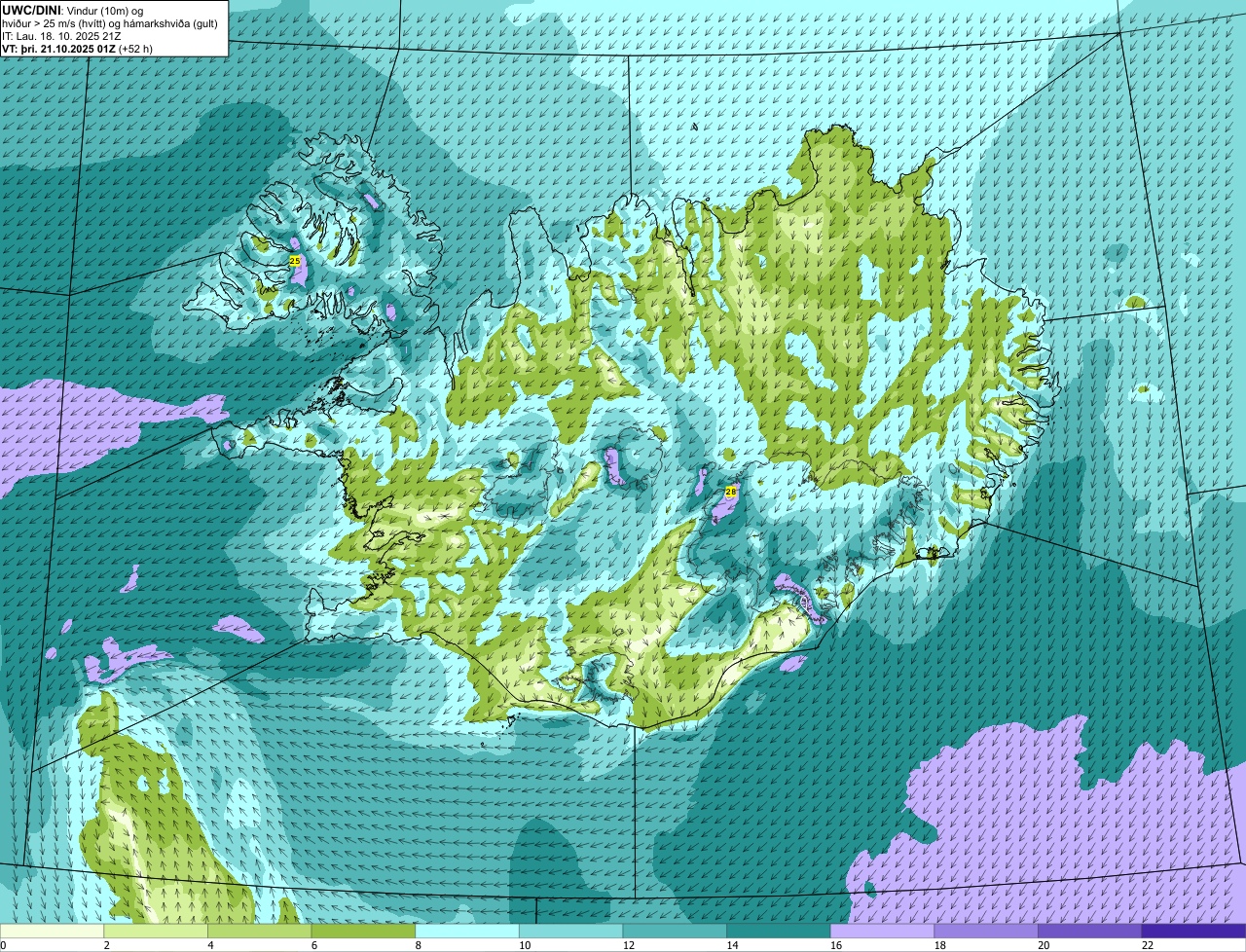The height and width of the screenshot is (952, 1246).
Task: Click the scale tick label '18'
Action: pyautogui.click(x=940, y=945)
